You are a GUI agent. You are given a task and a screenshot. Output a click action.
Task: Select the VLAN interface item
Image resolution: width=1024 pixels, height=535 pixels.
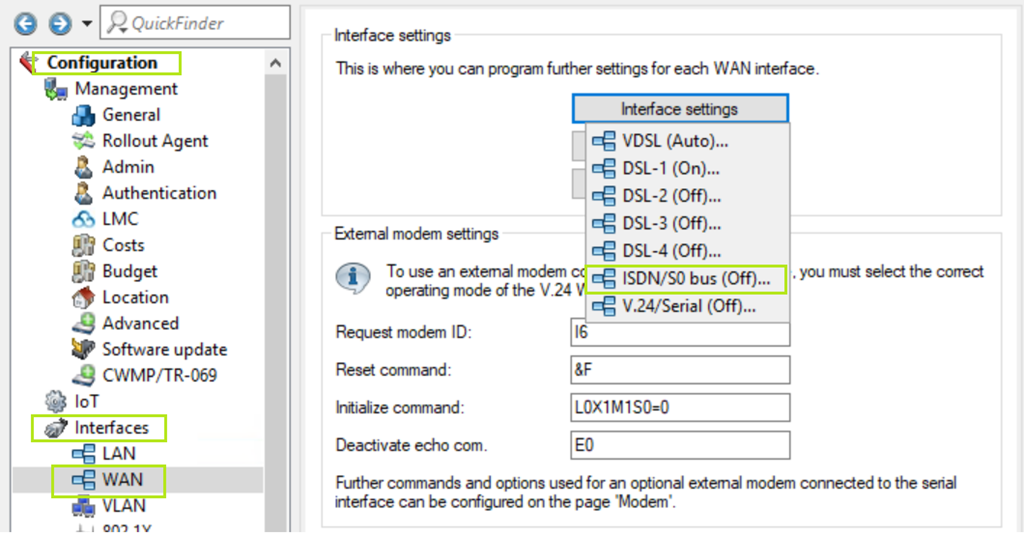(x=122, y=506)
